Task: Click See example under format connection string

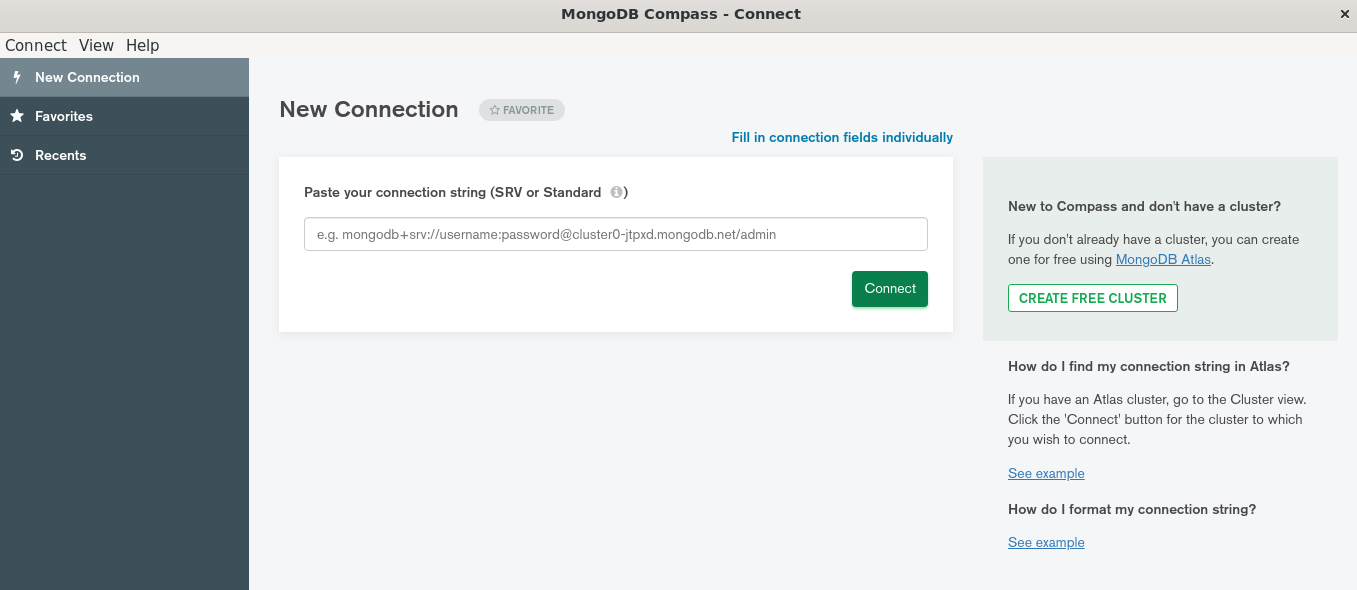Action: pyautogui.click(x=1046, y=542)
